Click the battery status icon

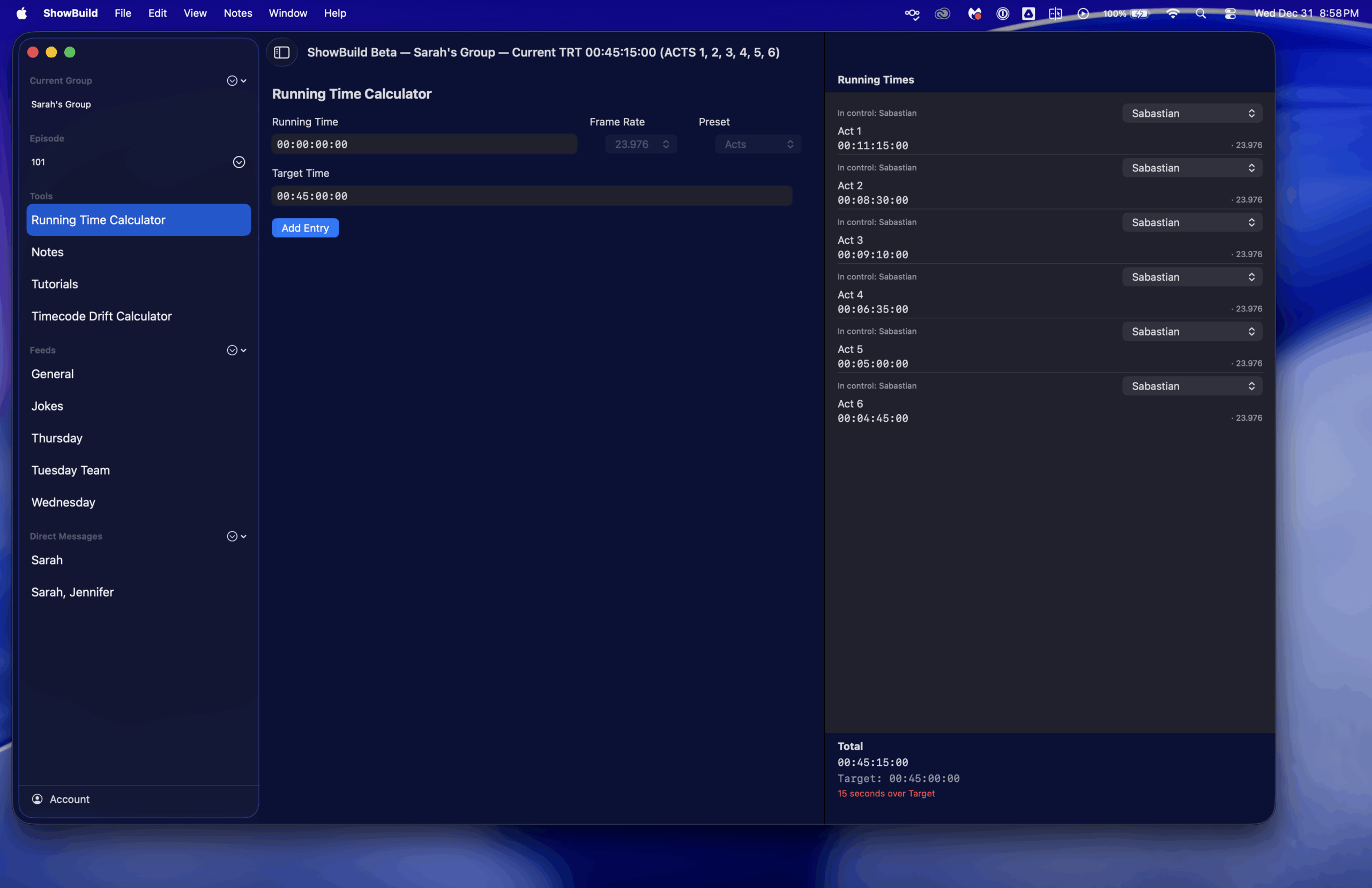pos(1139,13)
